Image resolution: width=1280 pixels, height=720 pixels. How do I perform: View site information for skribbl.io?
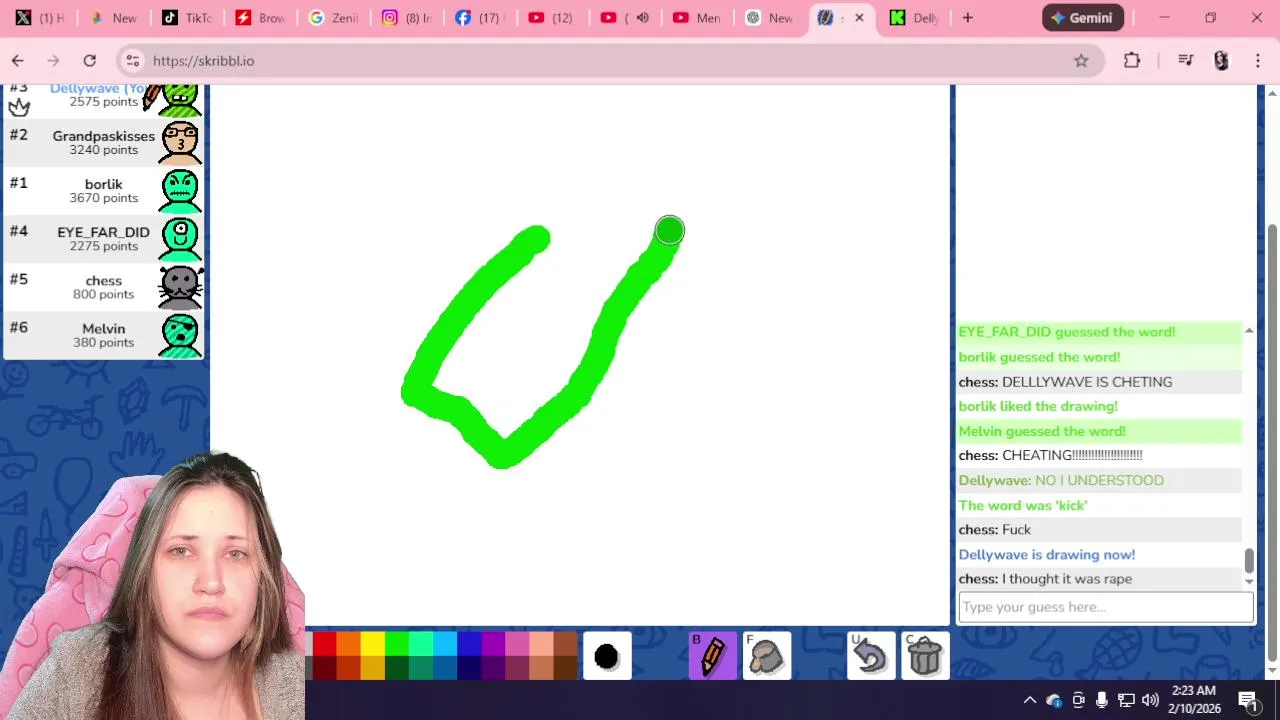(133, 61)
